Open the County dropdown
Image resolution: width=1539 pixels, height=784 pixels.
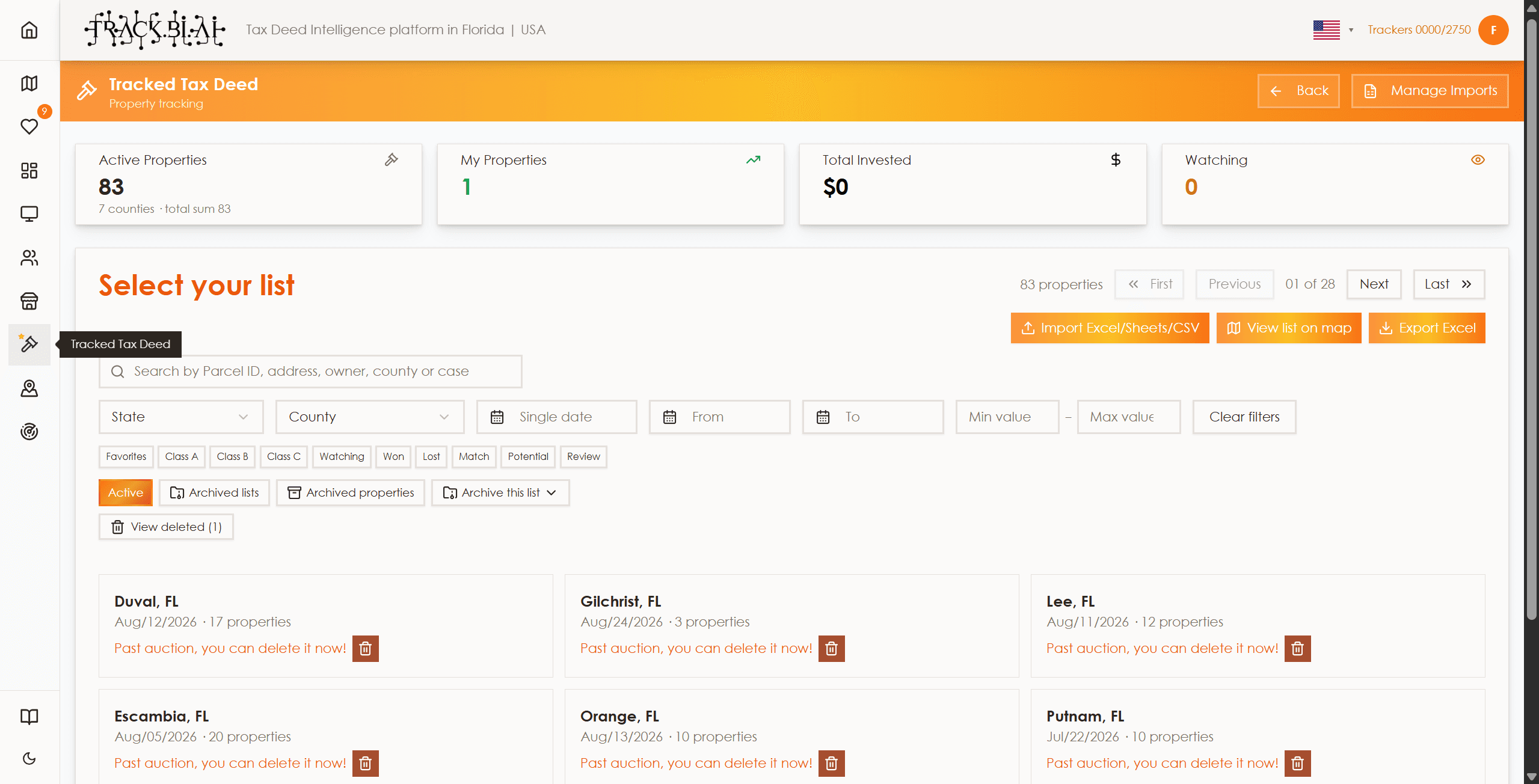click(370, 417)
